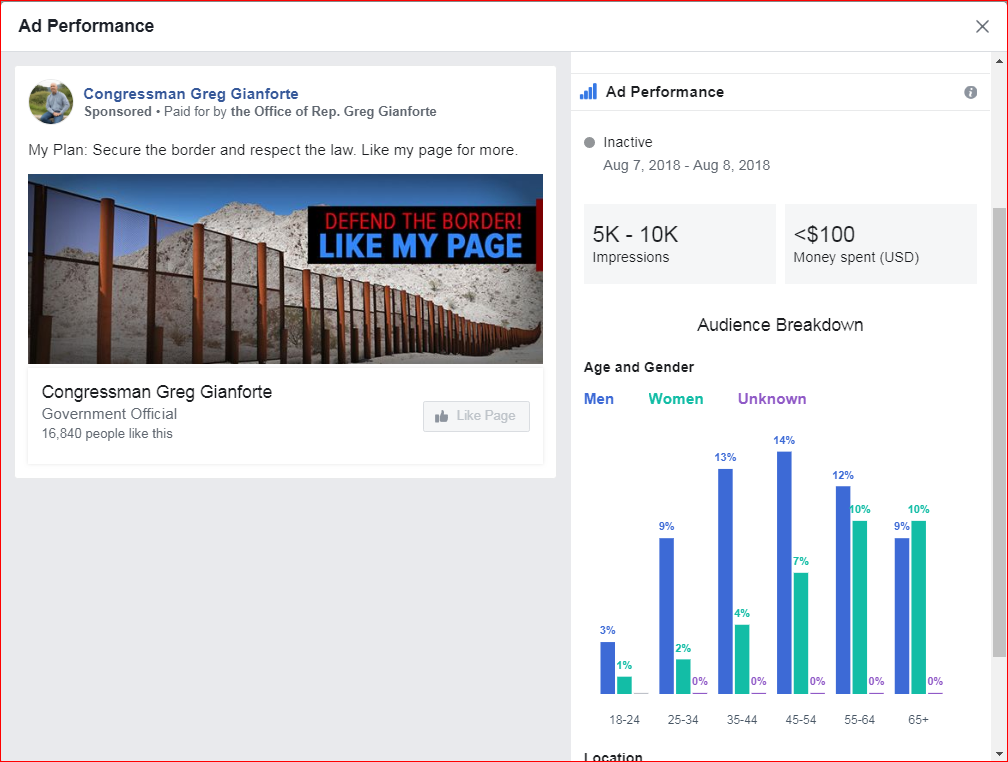Open the Congressman Greg Gianforte page link
The width and height of the screenshot is (1008, 762).
[x=191, y=94]
